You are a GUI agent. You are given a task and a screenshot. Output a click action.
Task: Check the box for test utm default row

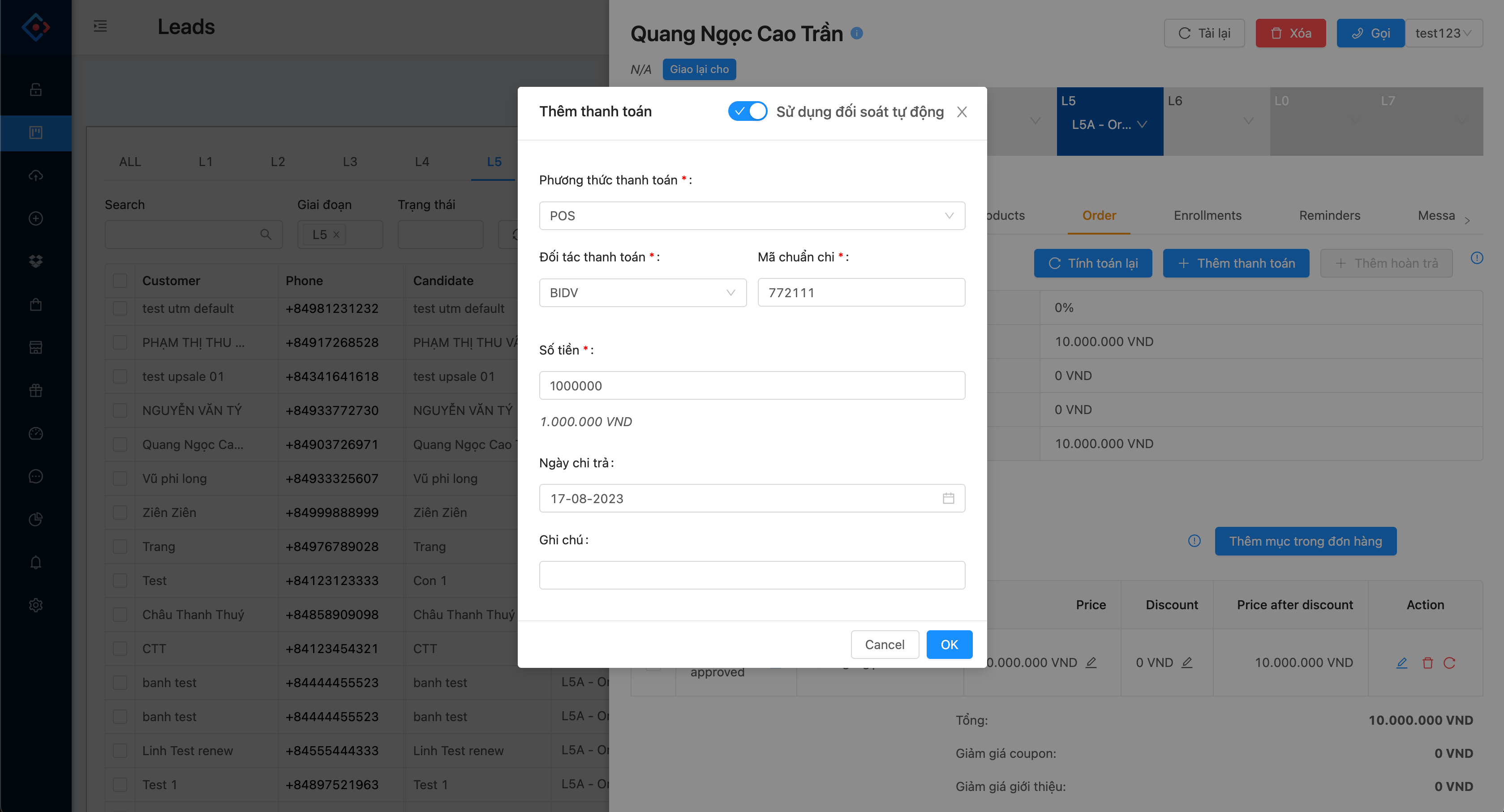[x=120, y=308]
